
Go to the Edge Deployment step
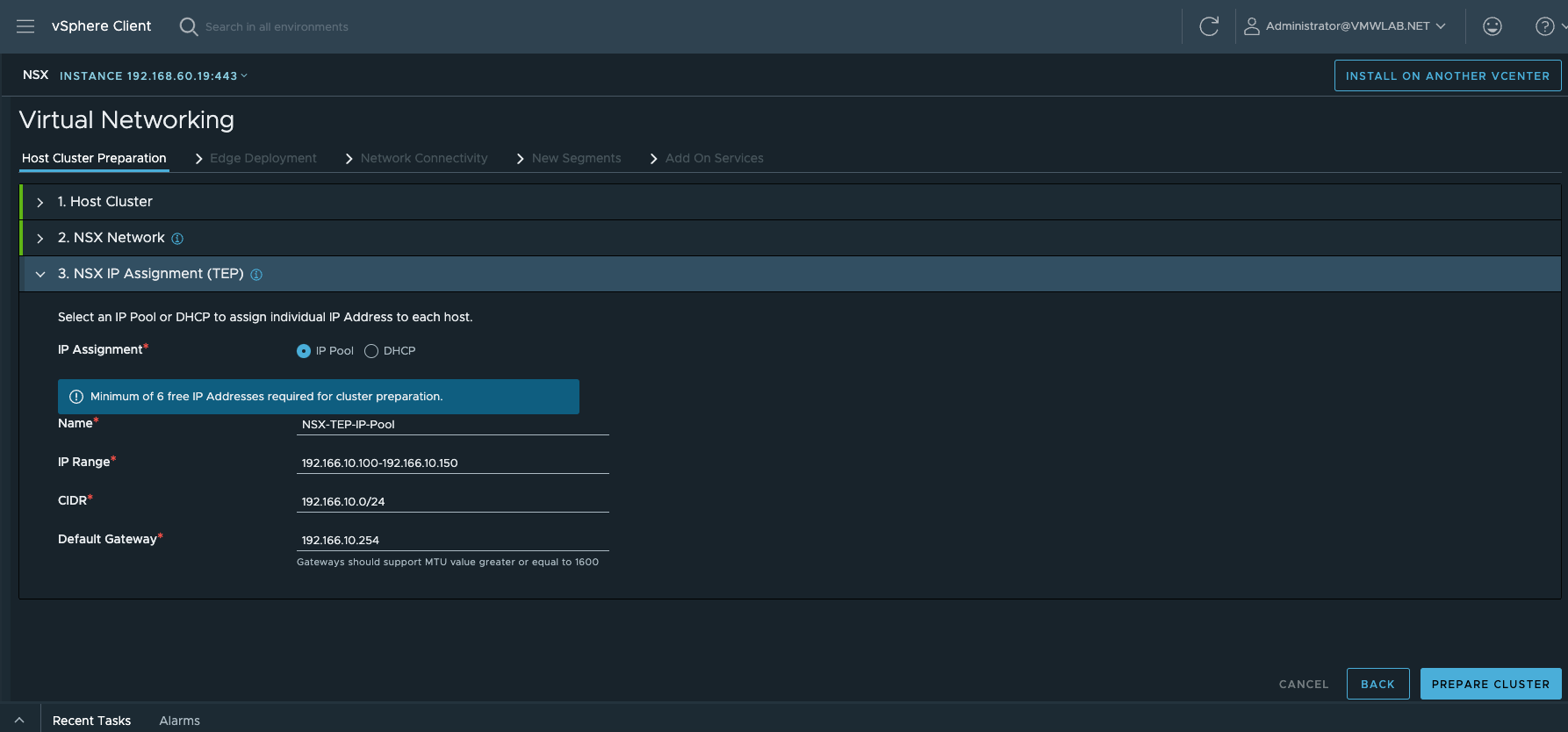coord(263,158)
